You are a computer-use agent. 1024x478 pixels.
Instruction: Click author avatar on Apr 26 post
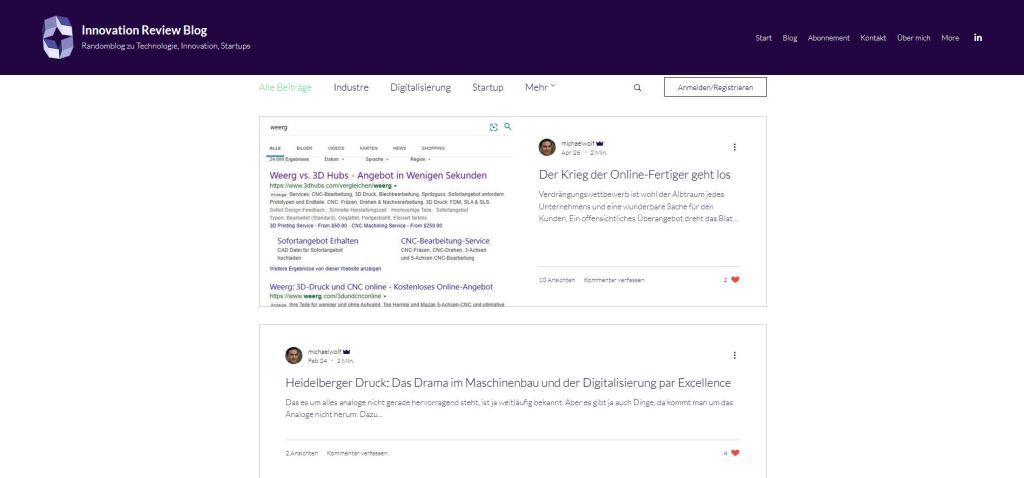547,147
